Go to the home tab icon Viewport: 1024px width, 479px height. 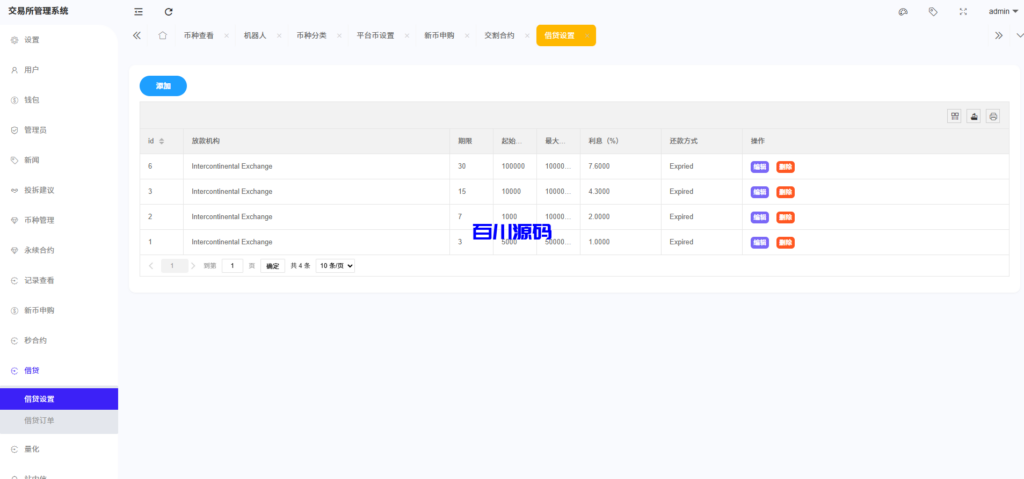(163, 35)
